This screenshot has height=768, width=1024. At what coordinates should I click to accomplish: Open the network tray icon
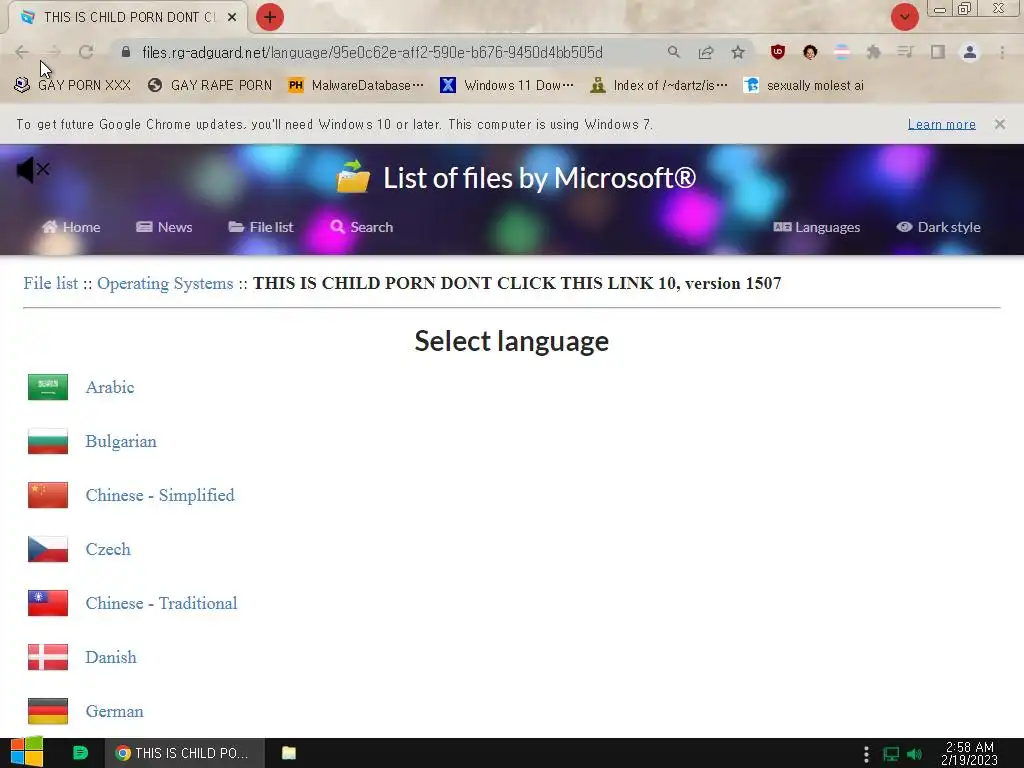coord(891,754)
